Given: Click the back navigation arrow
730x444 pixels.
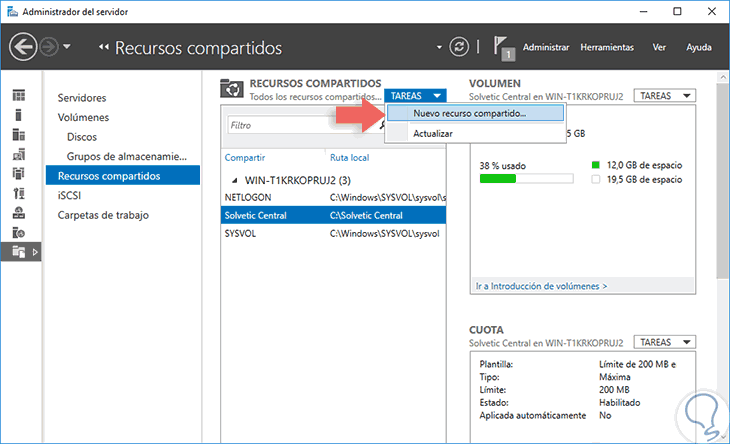Looking at the screenshot, I should (23, 47).
